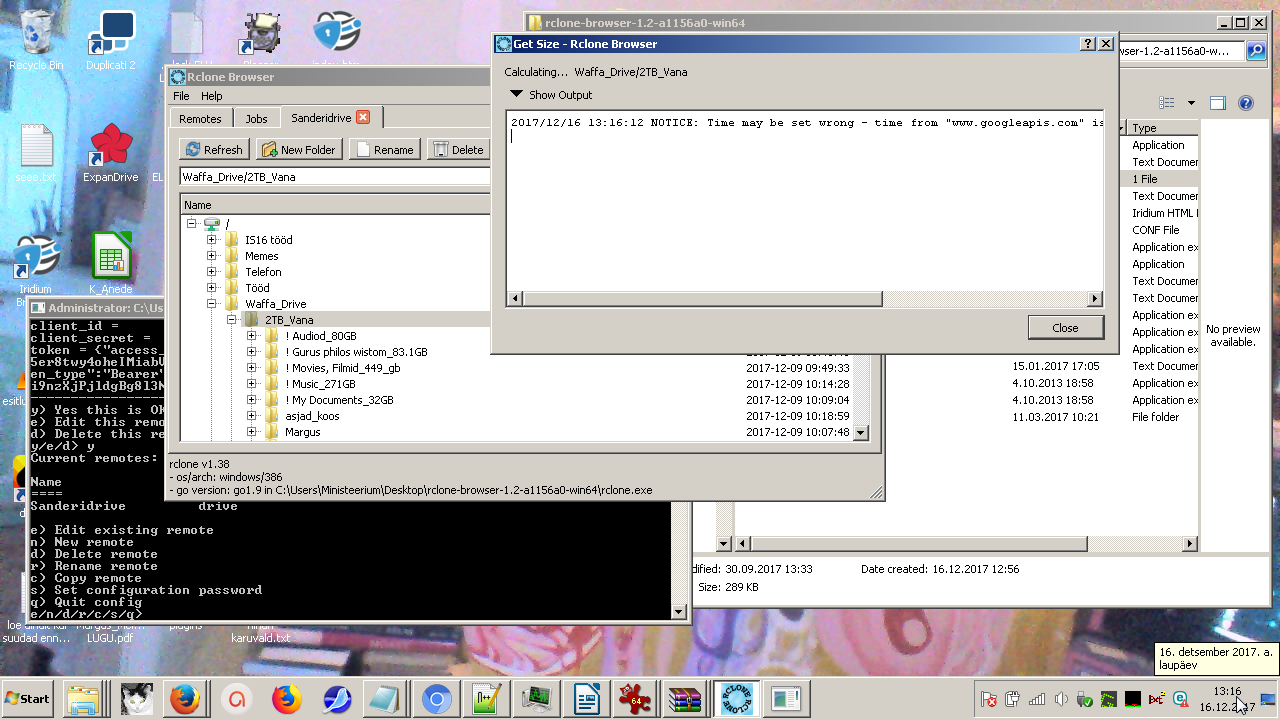Collapse the Show Output disclosure triangle
This screenshot has height=720, width=1280.
pyautogui.click(x=516, y=94)
